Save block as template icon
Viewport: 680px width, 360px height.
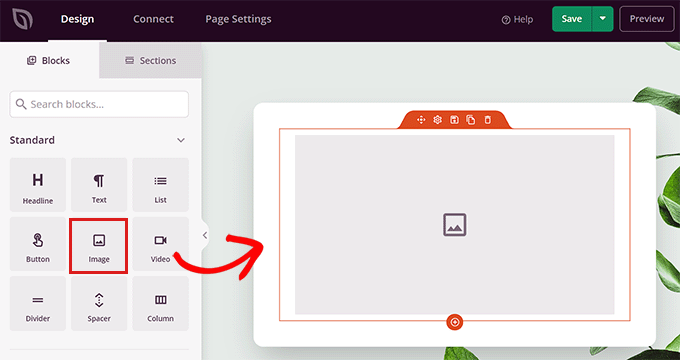click(454, 120)
